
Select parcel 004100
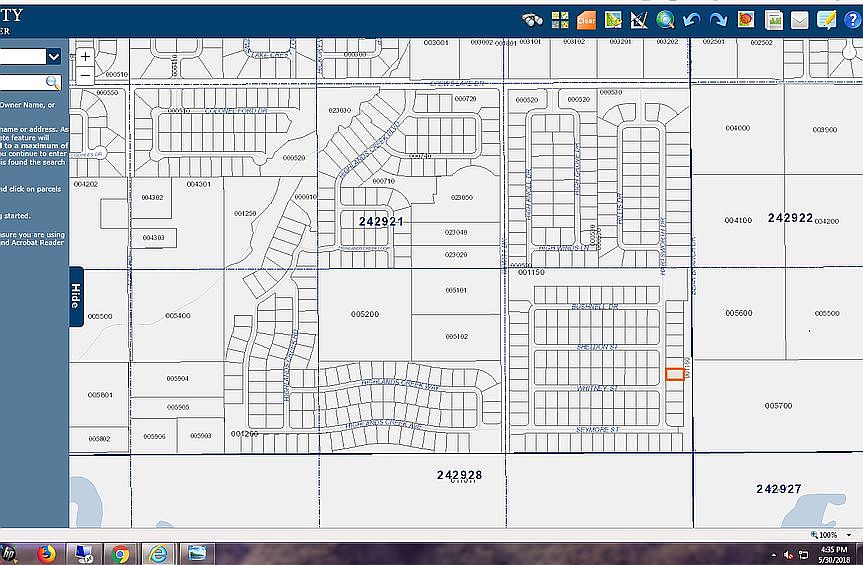pos(738,221)
